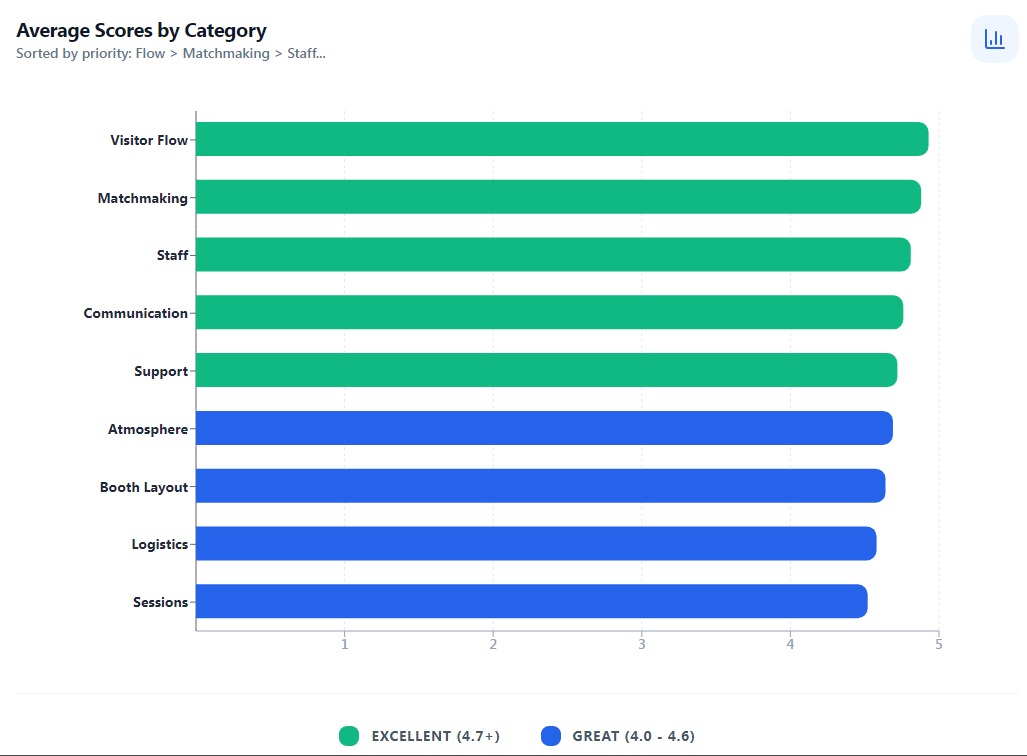This screenshot has width=1027, height=756.
Task: Select the Sessions bar
Action: [x=530, y=601]
